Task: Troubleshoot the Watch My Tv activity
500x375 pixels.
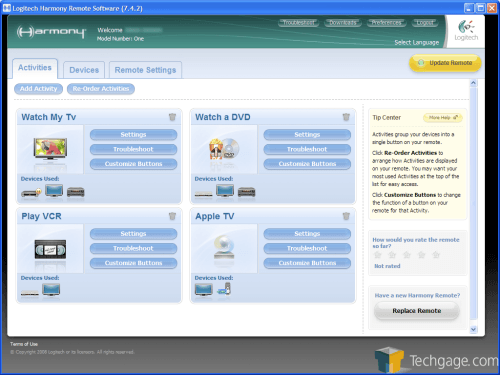Action: click(x=133, y=149)
